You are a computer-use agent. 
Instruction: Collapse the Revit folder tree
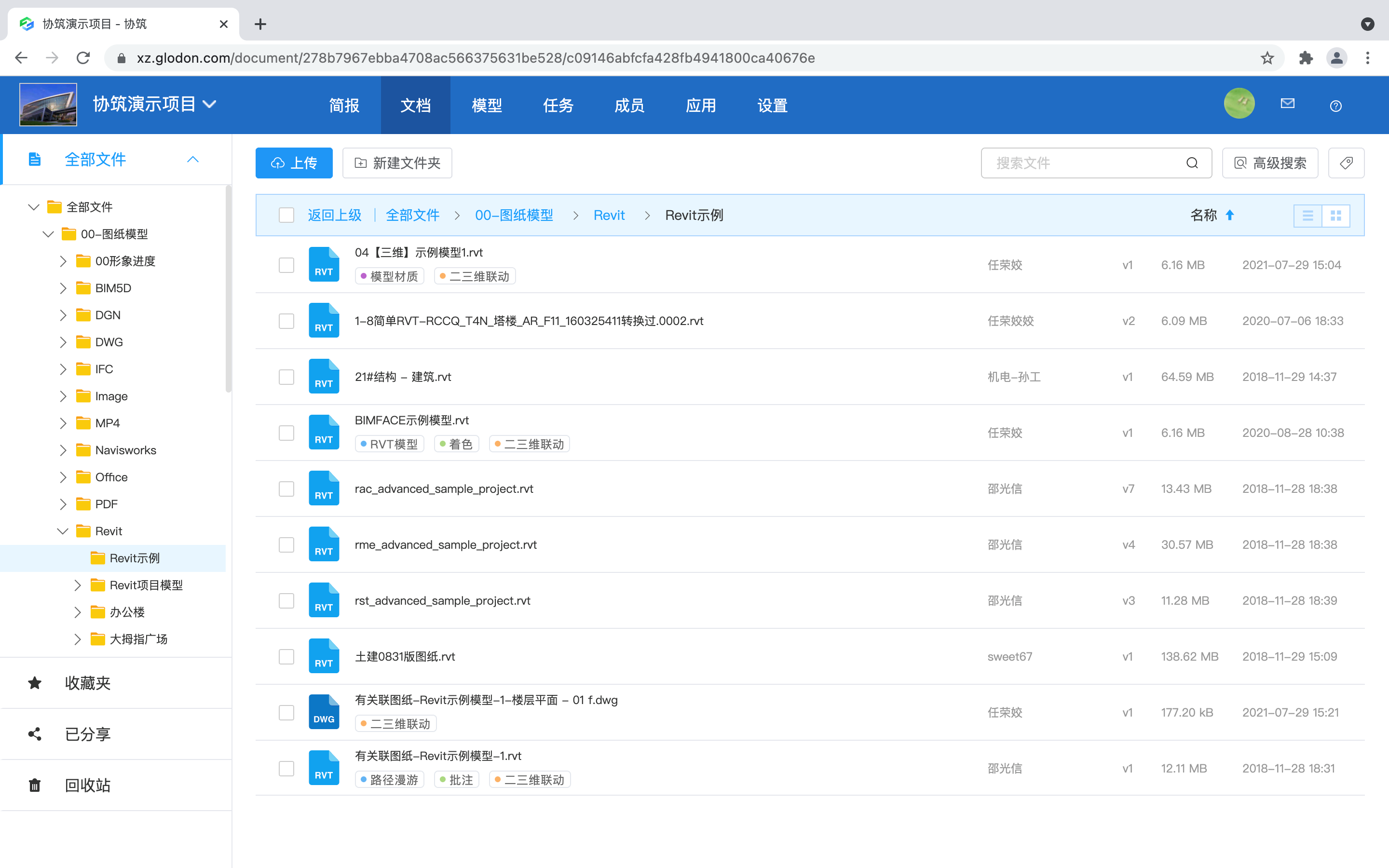click(63, 530)
